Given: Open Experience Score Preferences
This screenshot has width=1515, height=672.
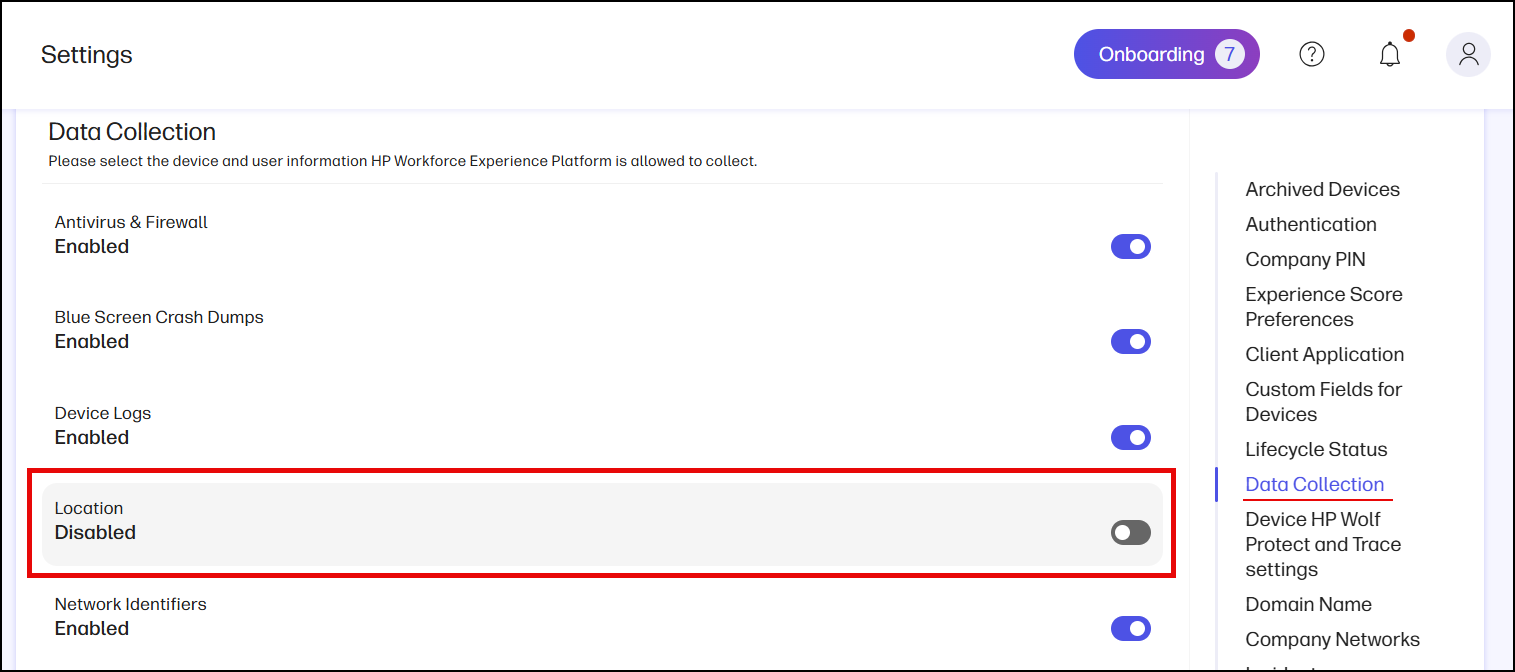Looking at the screenshot, I should (1323, 306).
